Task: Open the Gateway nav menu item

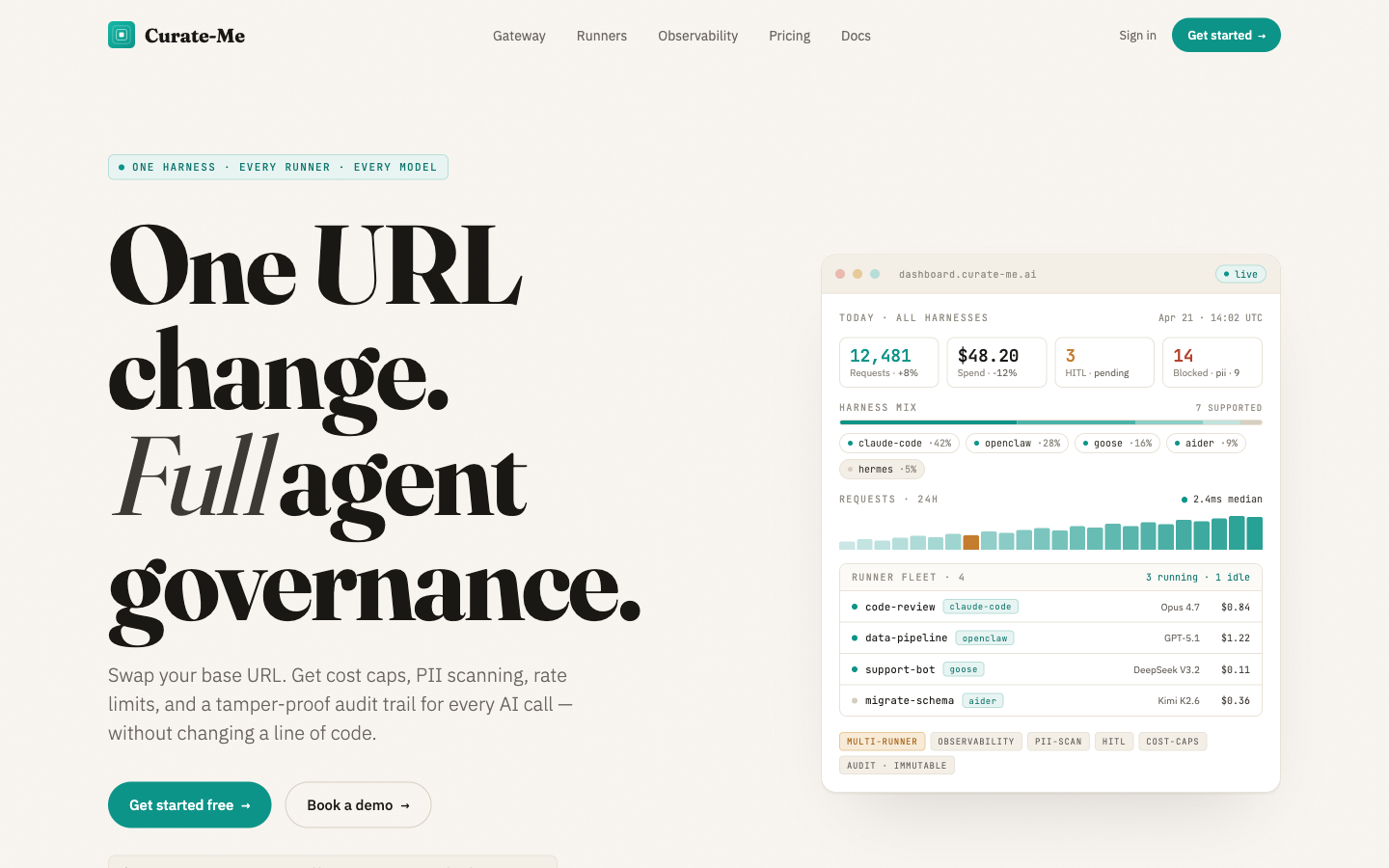Action: (x=519, y=36)
